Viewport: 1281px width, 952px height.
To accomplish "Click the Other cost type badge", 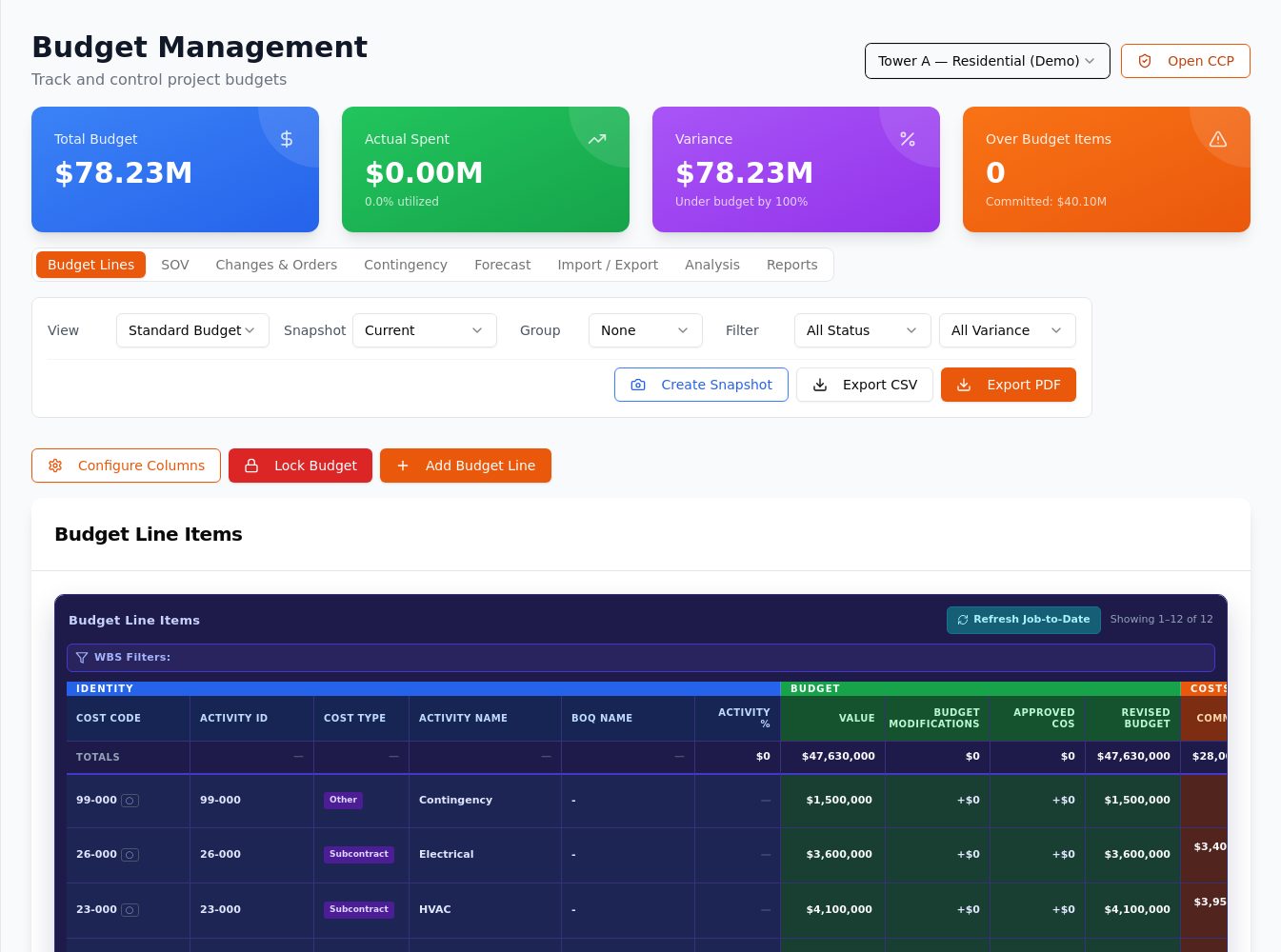I will tap(343, 801).
